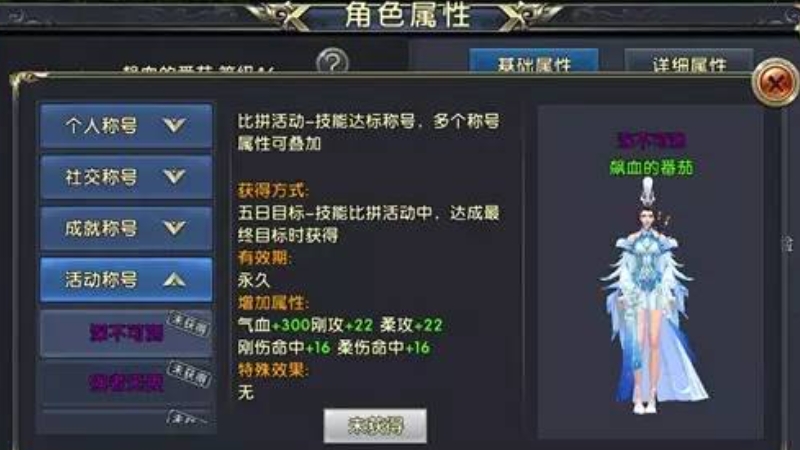Close the title panel with red X
Screen dimensions: 800x450
coord(776,83)
